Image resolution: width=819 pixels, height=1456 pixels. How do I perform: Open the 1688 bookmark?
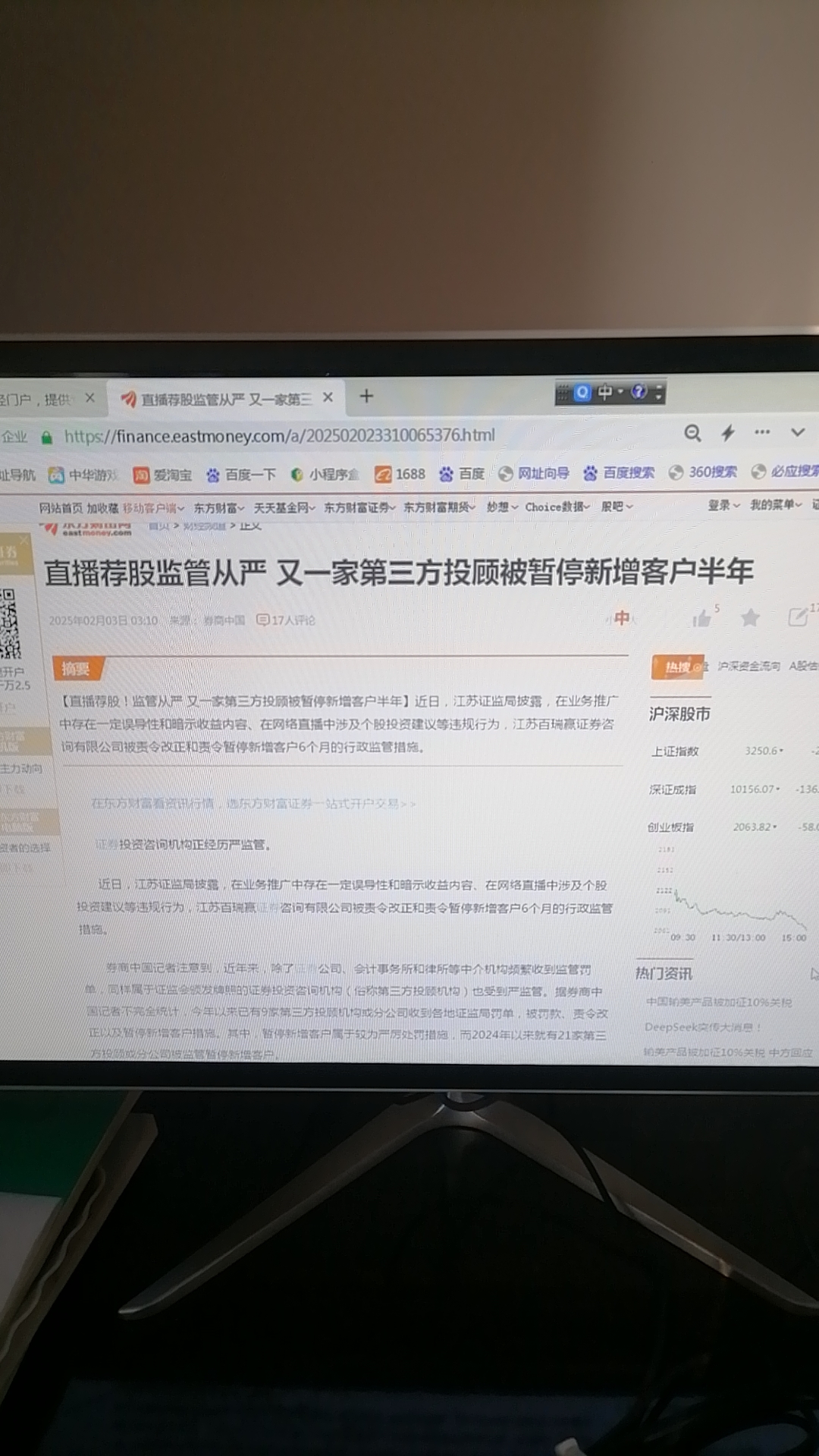400,474
